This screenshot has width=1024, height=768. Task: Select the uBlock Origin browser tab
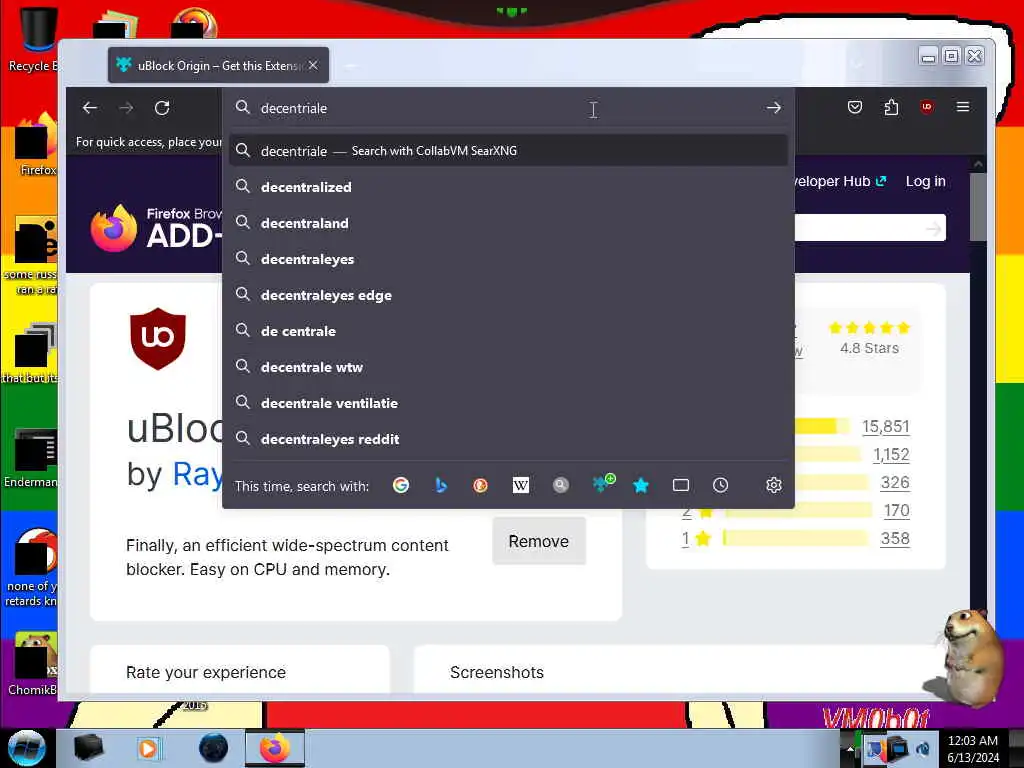point(218,65)
